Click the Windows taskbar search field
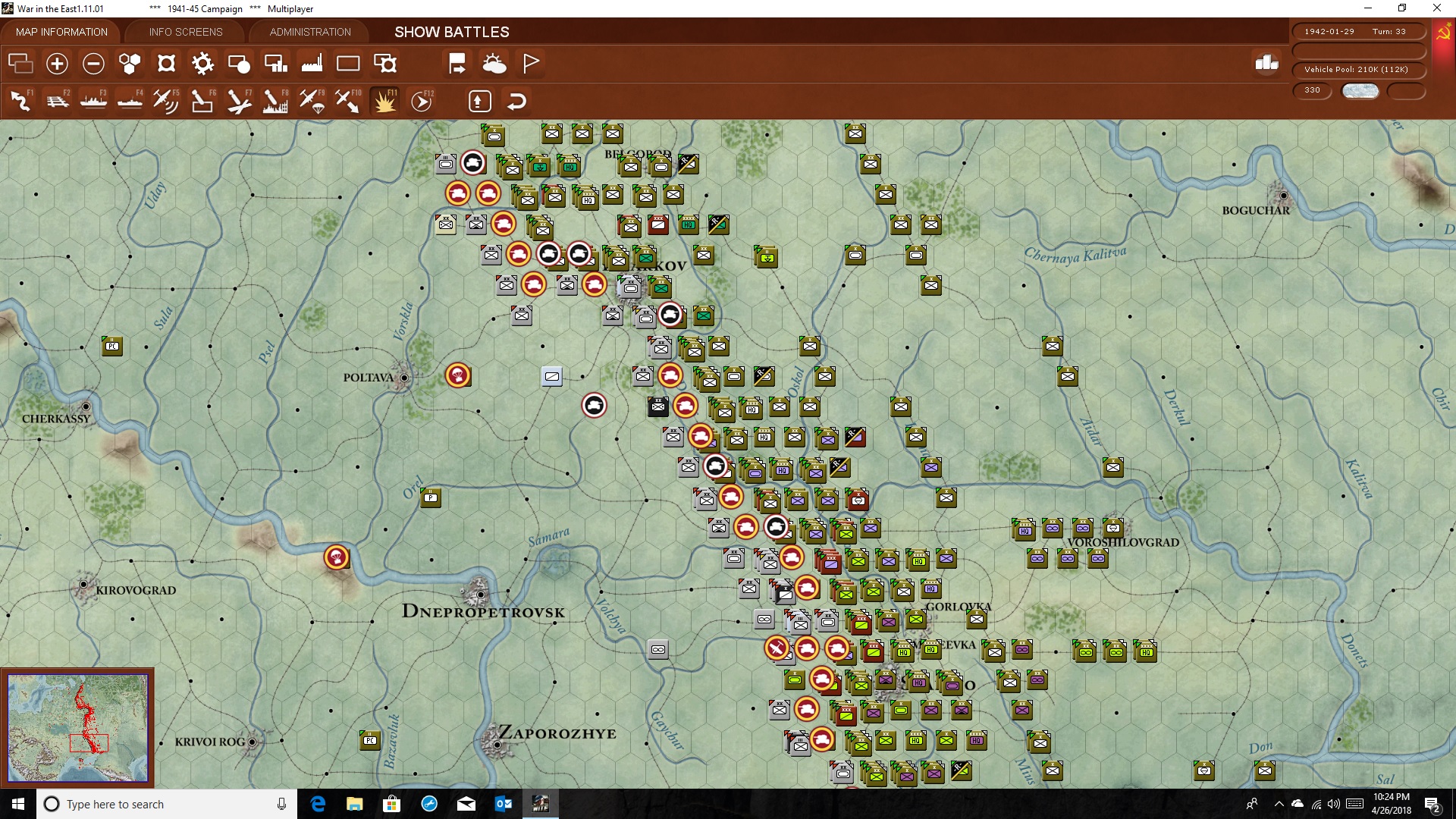Screen dimensions: 1456x819 point(167,804)
